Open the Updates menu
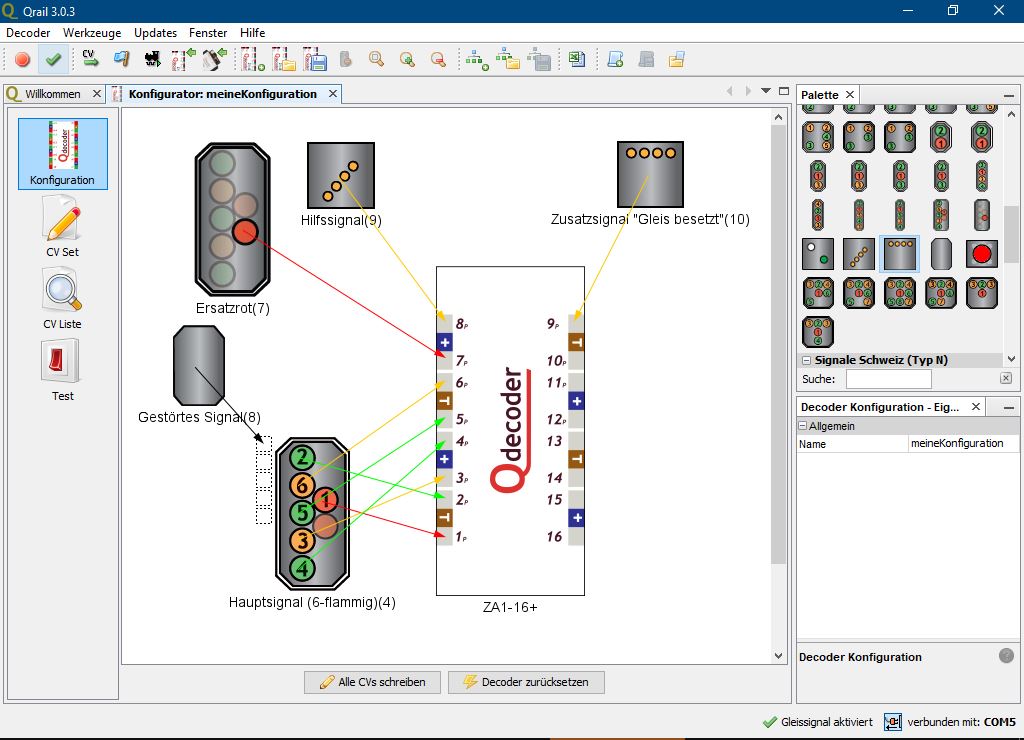This screenshot has width=1024, height=740. 155,33
